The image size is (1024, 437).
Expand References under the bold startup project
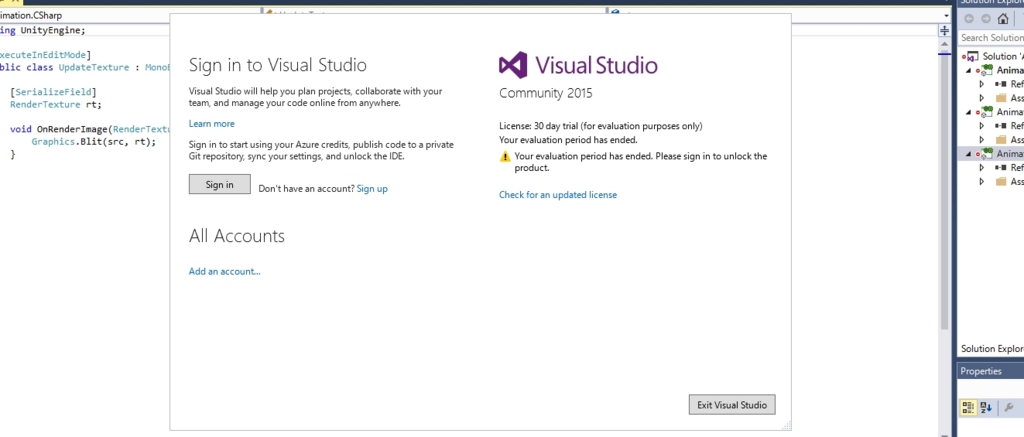982,84
